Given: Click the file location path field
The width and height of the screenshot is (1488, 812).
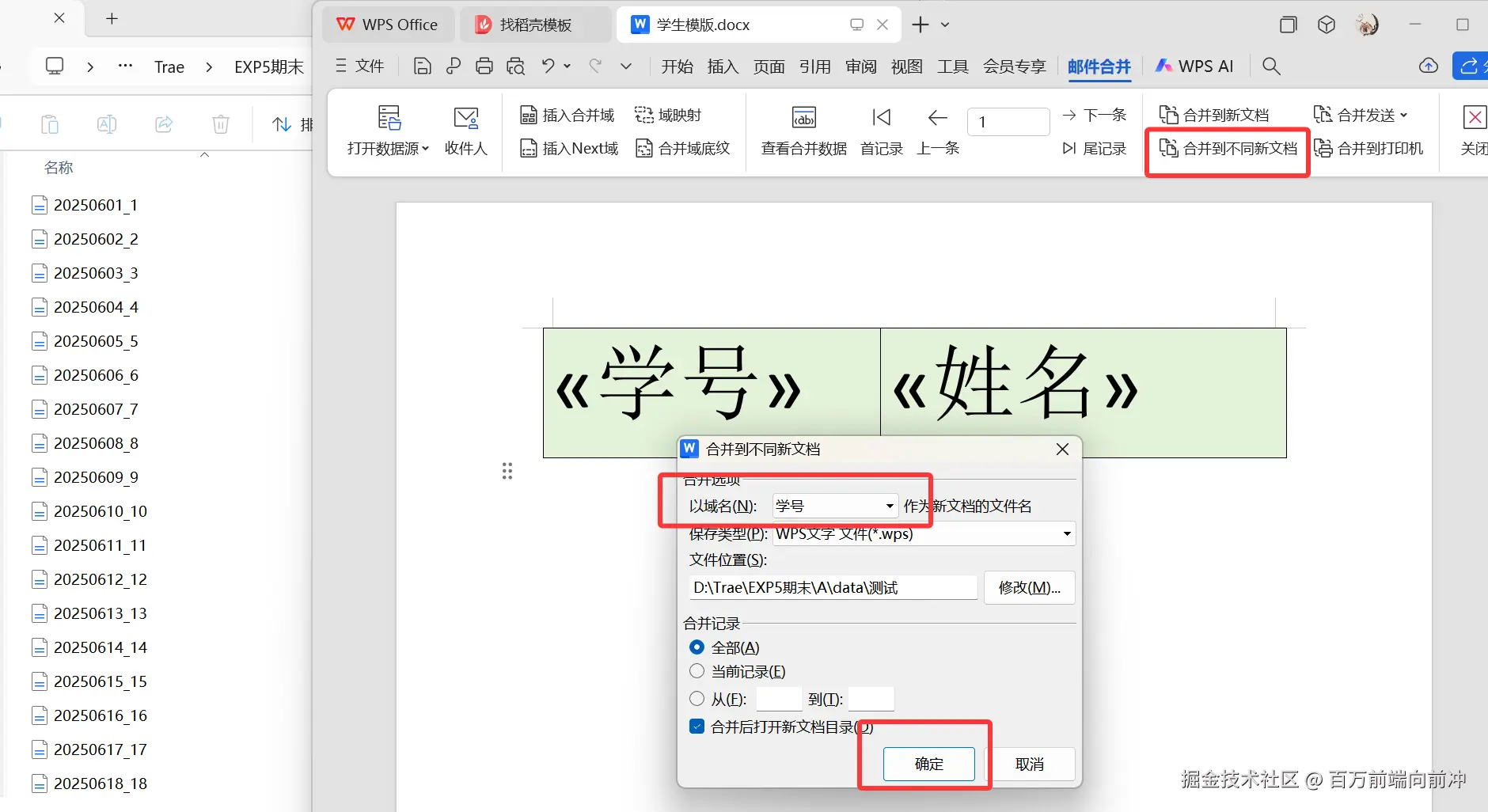Looking at the screenshot, I should pyautogui.click(x=833, y=587).
